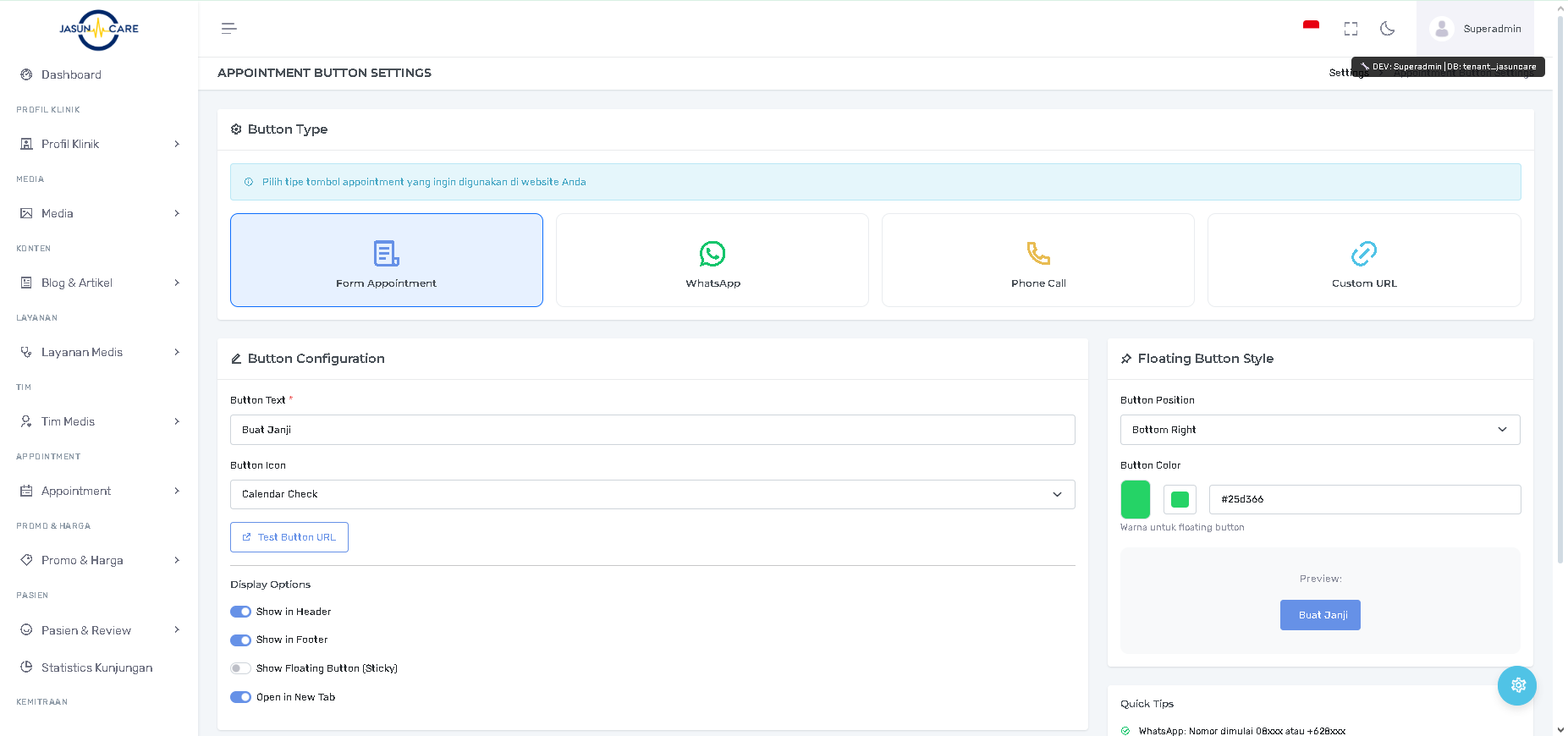Go to Dashboard in the sidebar
Viewport: 1568px width, 736px height.
71,74
